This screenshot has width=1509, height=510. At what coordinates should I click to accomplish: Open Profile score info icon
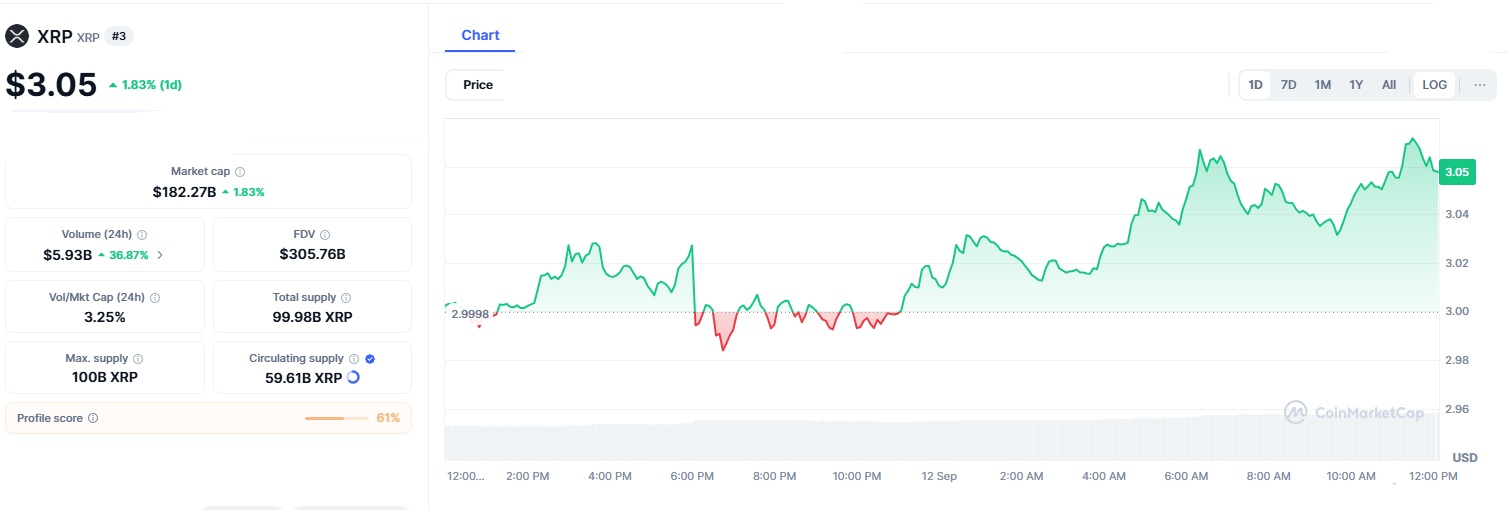pyautogui.click(x=93, y=418)
